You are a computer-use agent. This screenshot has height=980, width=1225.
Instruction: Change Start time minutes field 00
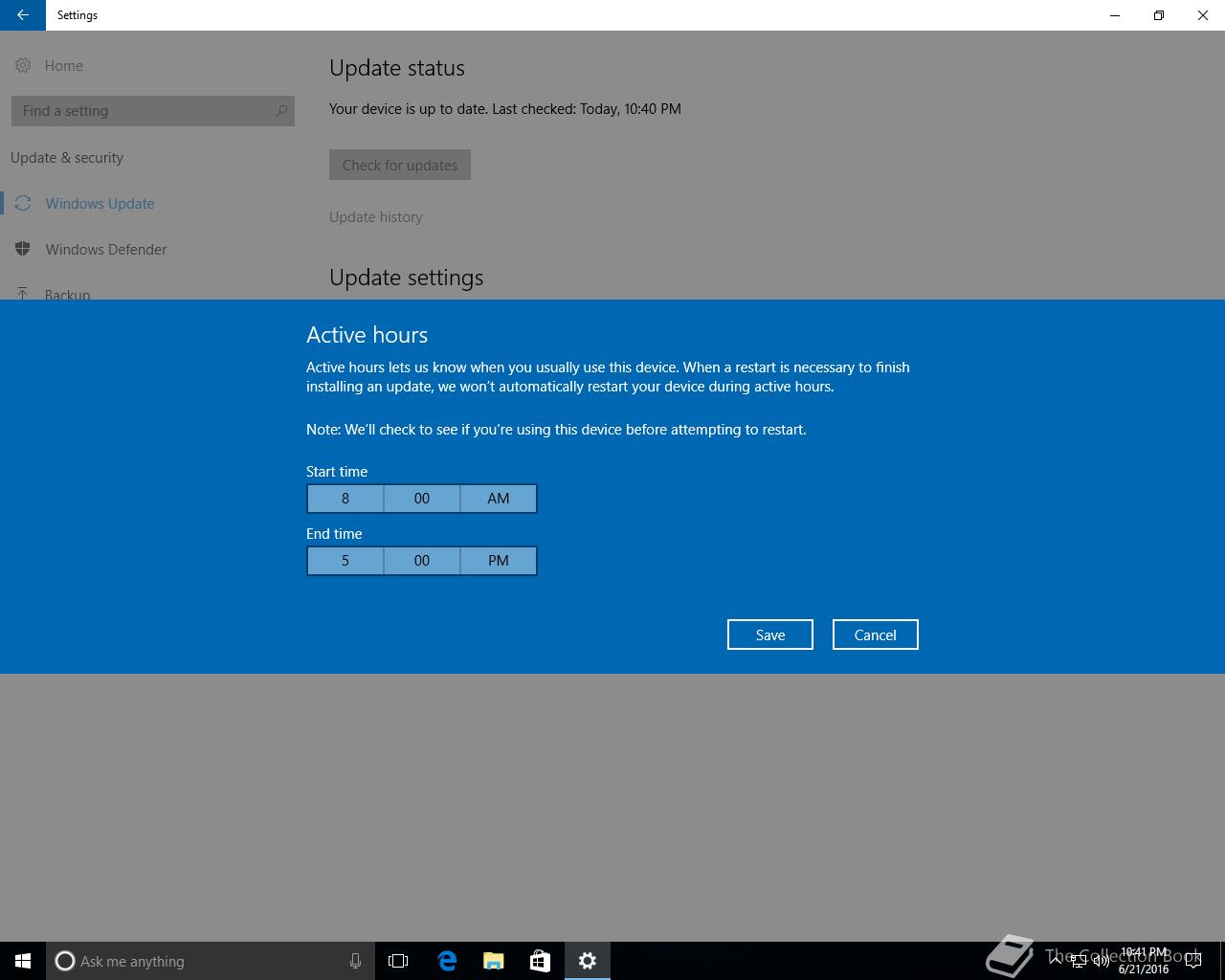point(422,499)
